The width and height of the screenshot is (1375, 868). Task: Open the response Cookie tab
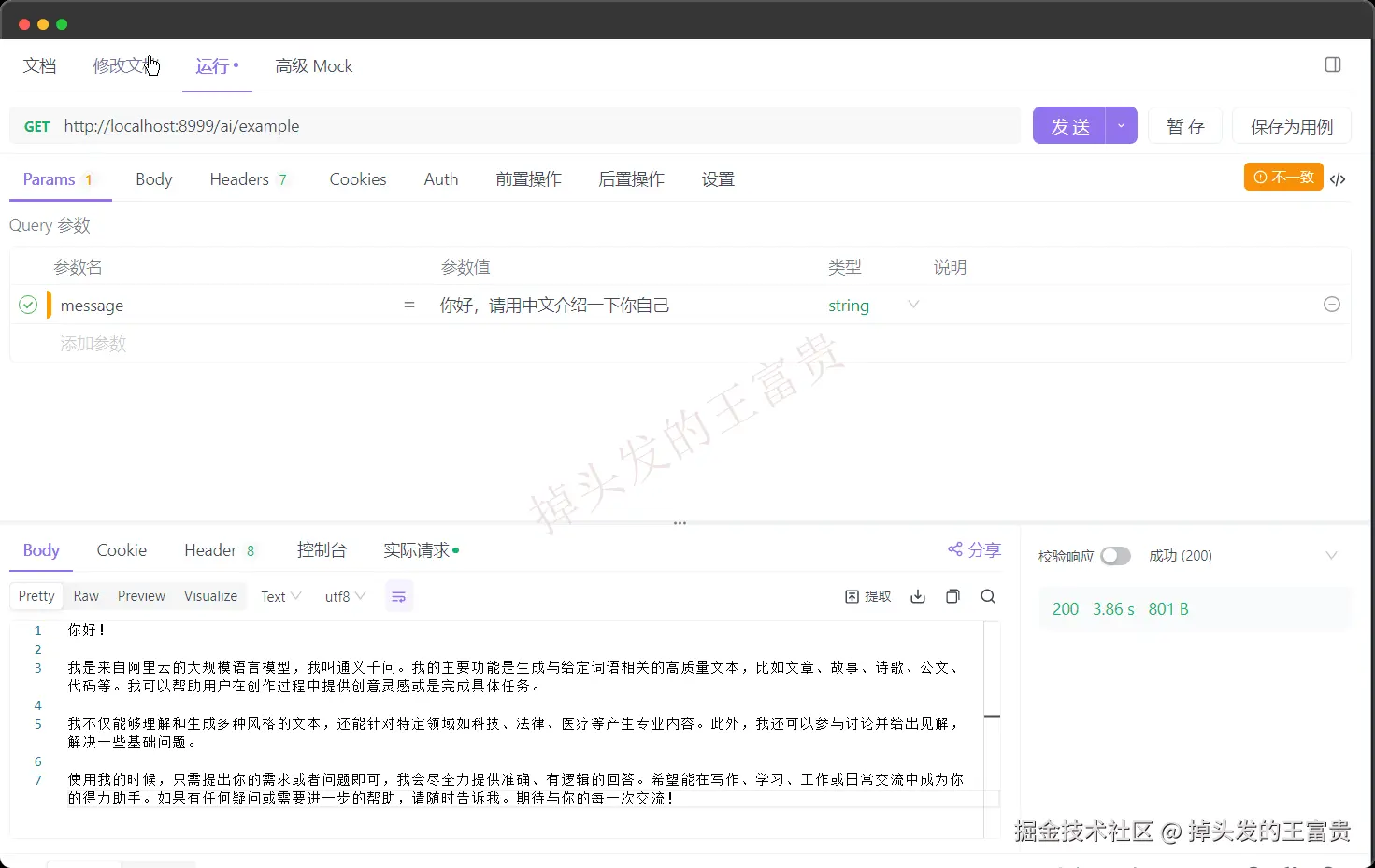pos(122,549)
